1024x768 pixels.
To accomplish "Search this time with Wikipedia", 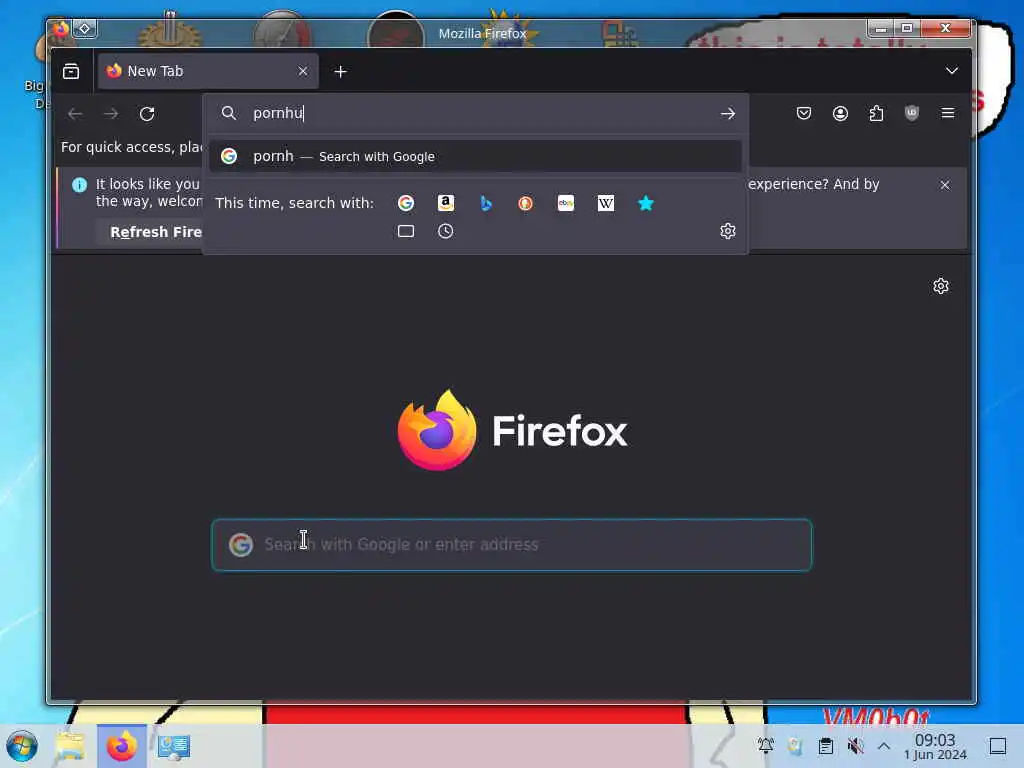I will pos(605,203).
